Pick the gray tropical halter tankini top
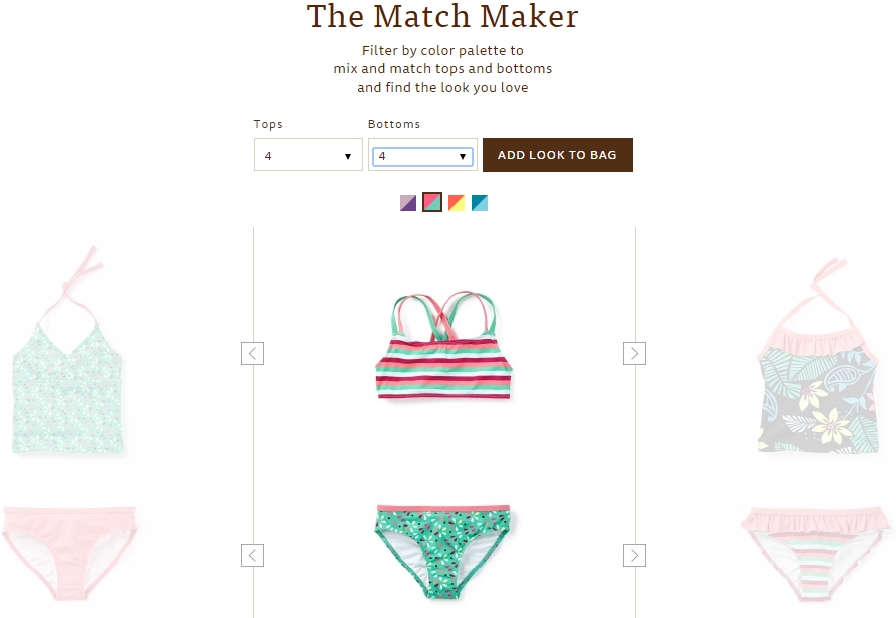Image resolution: width=896 pixels, height=618 pixels. (x=819, y=355)
